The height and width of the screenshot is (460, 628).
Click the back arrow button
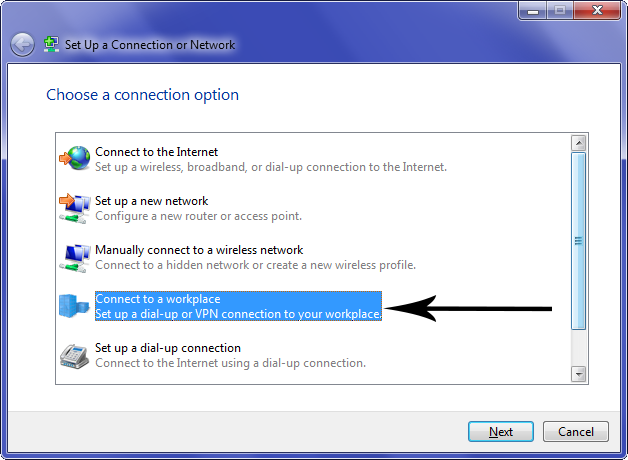[x=22, y=44]
